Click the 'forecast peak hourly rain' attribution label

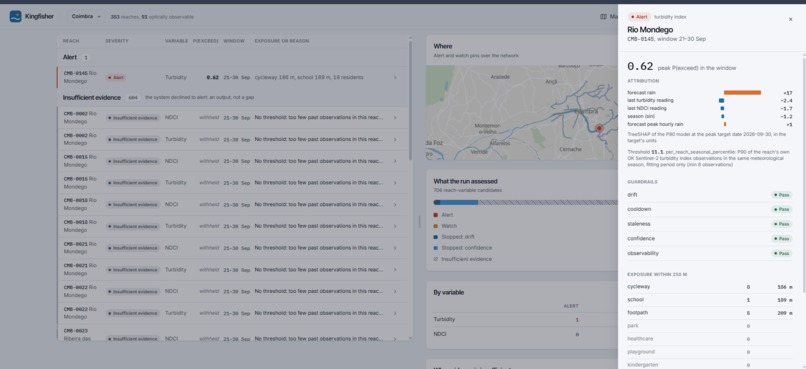[x=655, y=124]
